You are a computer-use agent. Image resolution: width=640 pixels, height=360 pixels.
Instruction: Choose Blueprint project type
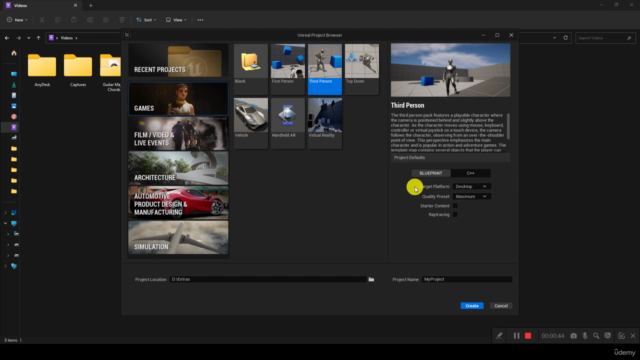pos(431,173)
